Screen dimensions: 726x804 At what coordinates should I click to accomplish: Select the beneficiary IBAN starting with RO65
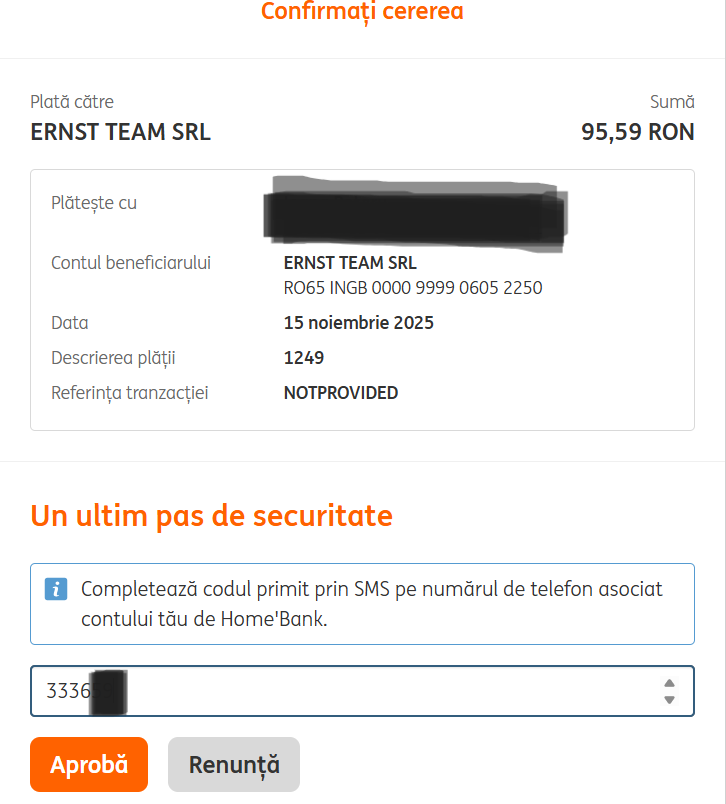click(413, 288)
